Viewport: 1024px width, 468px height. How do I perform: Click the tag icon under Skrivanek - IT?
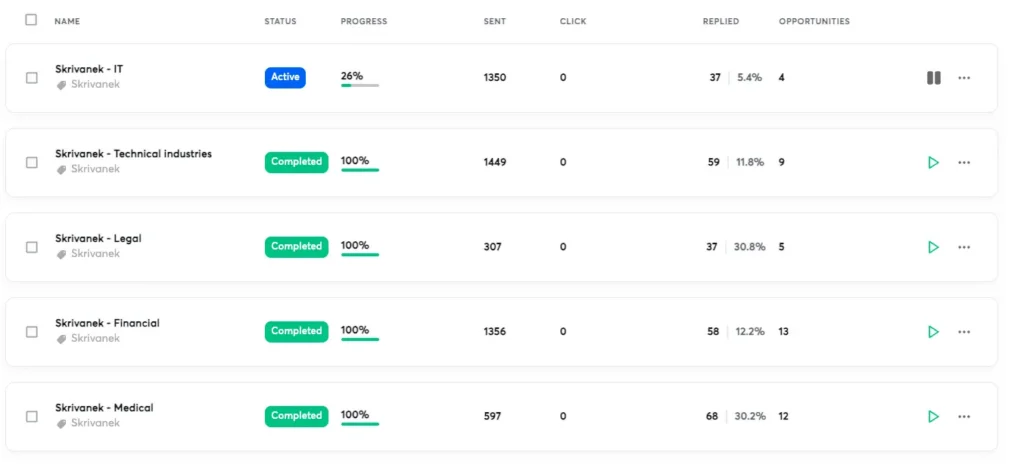coord(61,85)
